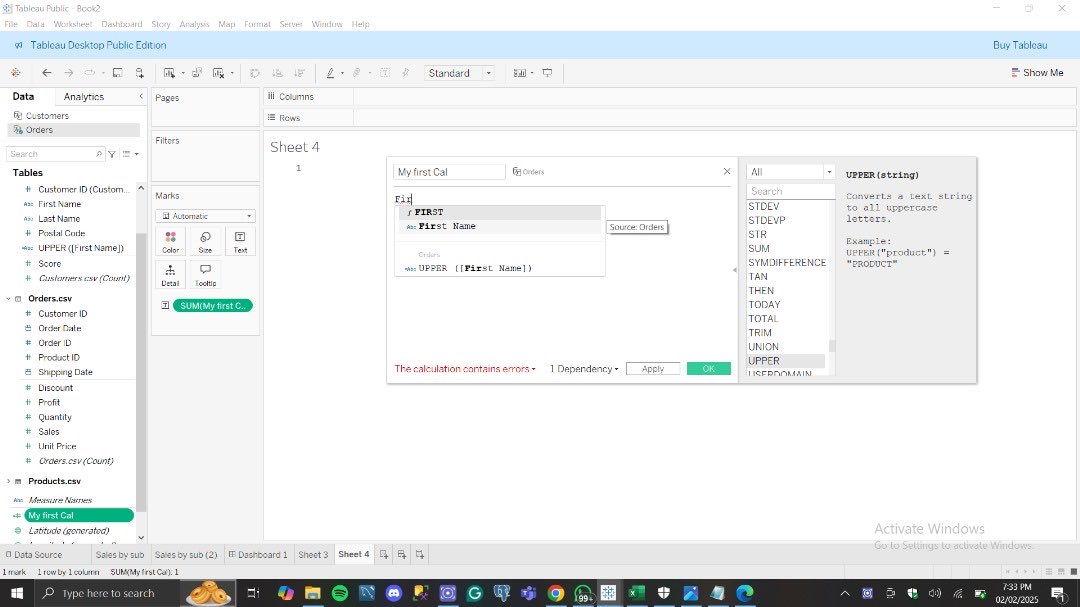
Task: Open the File menu
Action: (11, 23)
